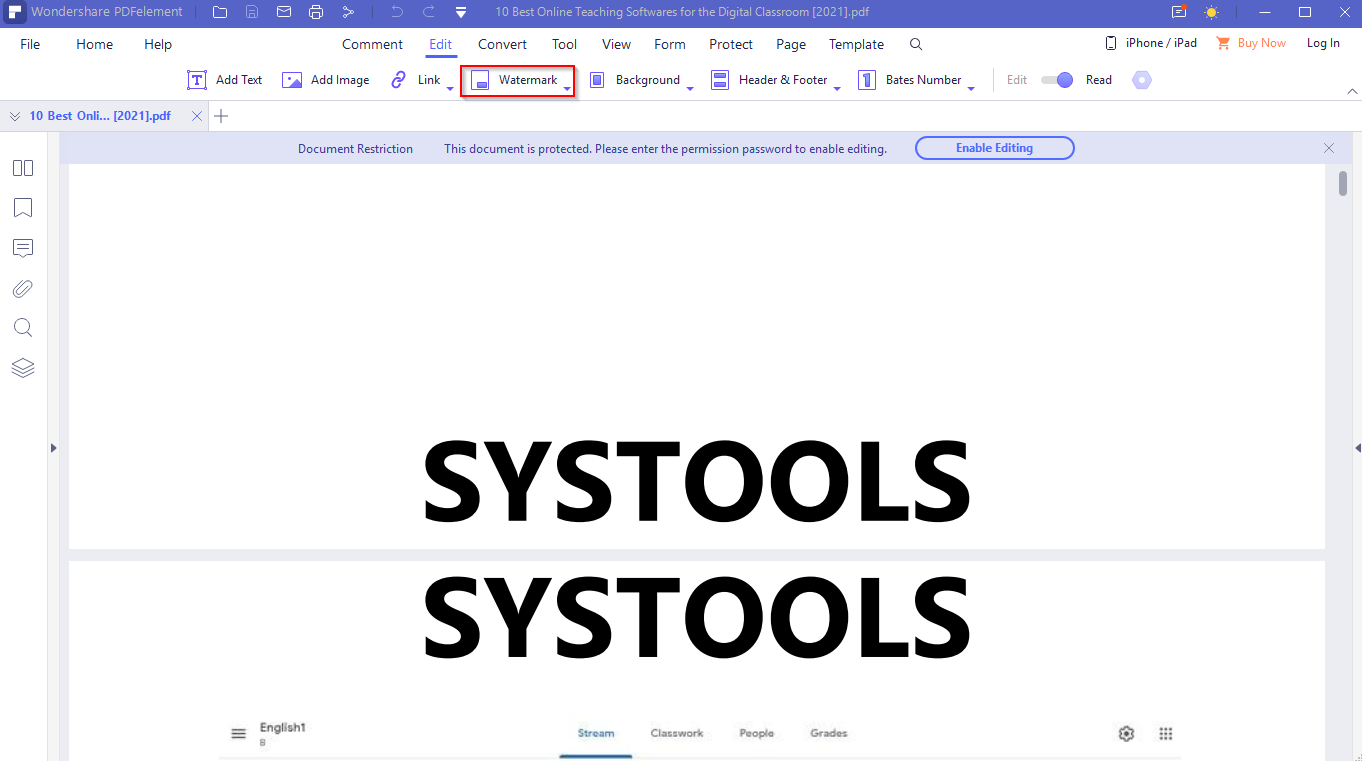Switch to the Comment tab

372,44
